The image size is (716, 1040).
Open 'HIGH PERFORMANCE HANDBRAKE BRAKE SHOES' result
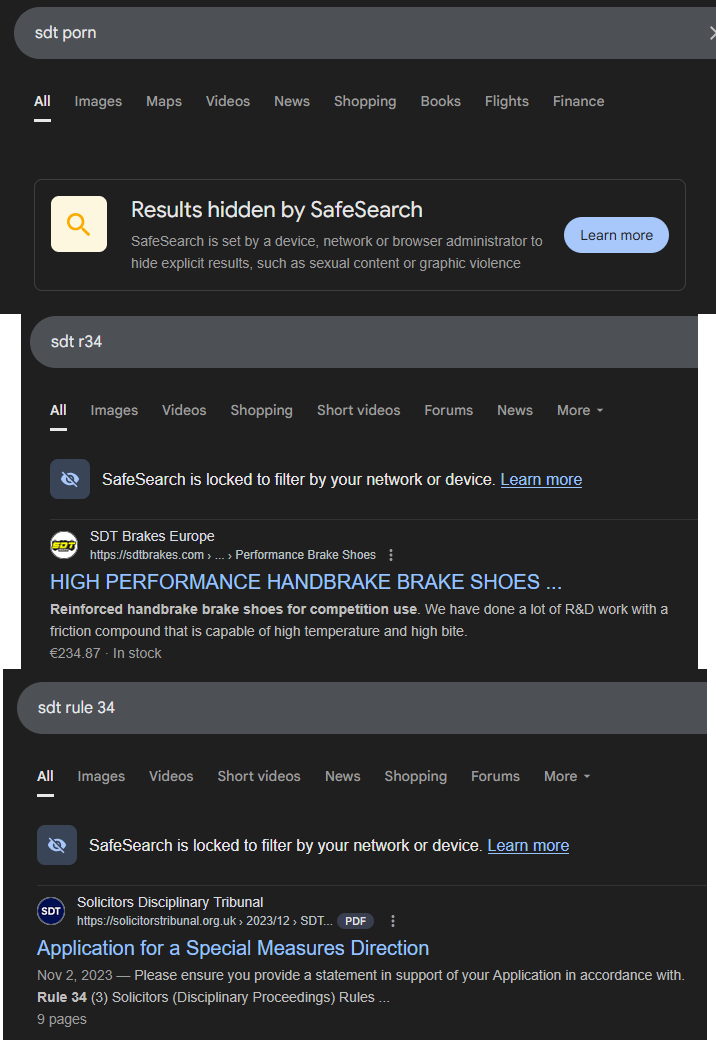point(306,582)
